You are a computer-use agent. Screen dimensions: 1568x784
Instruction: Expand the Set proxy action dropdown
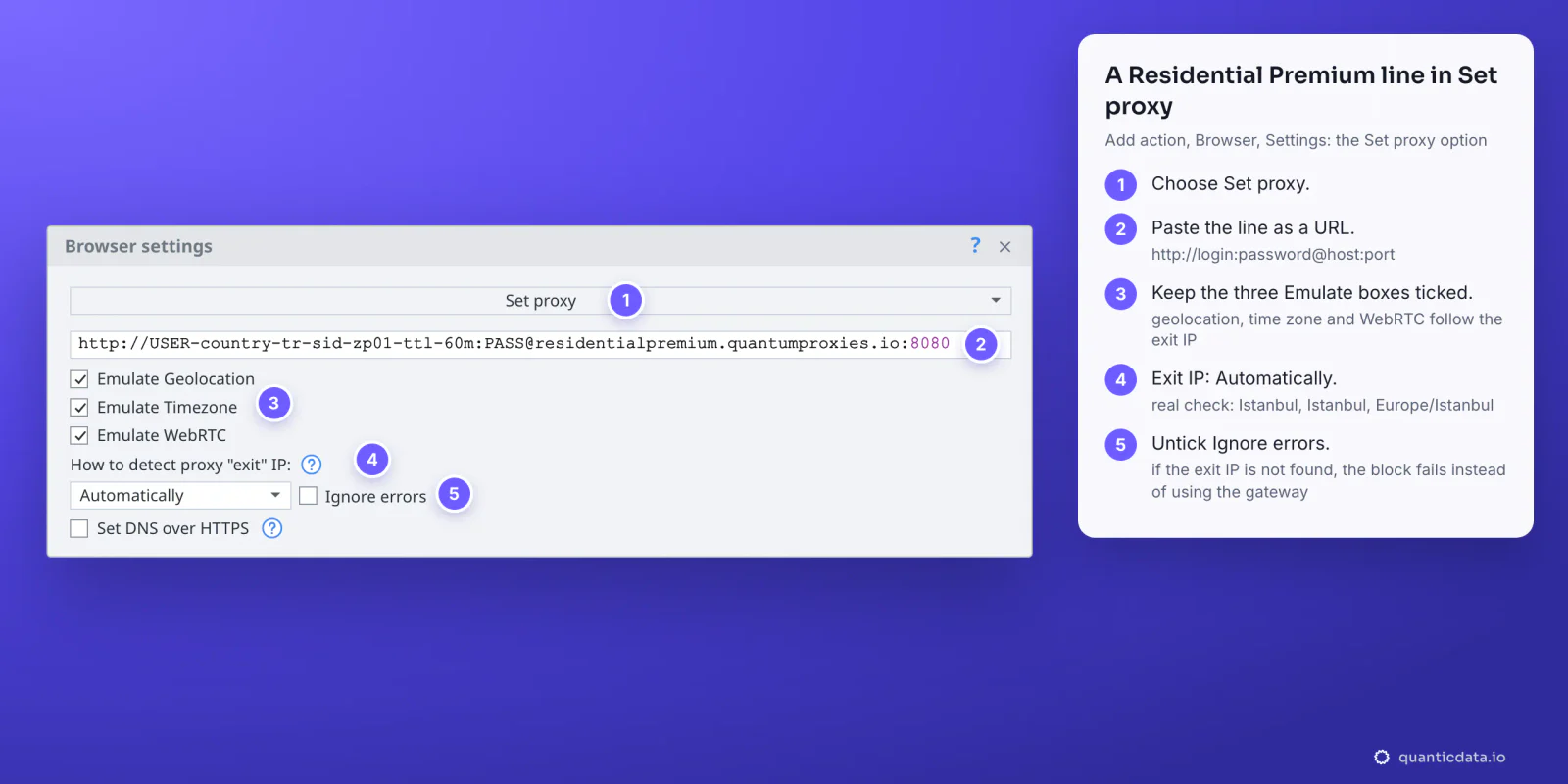point(540,301)
